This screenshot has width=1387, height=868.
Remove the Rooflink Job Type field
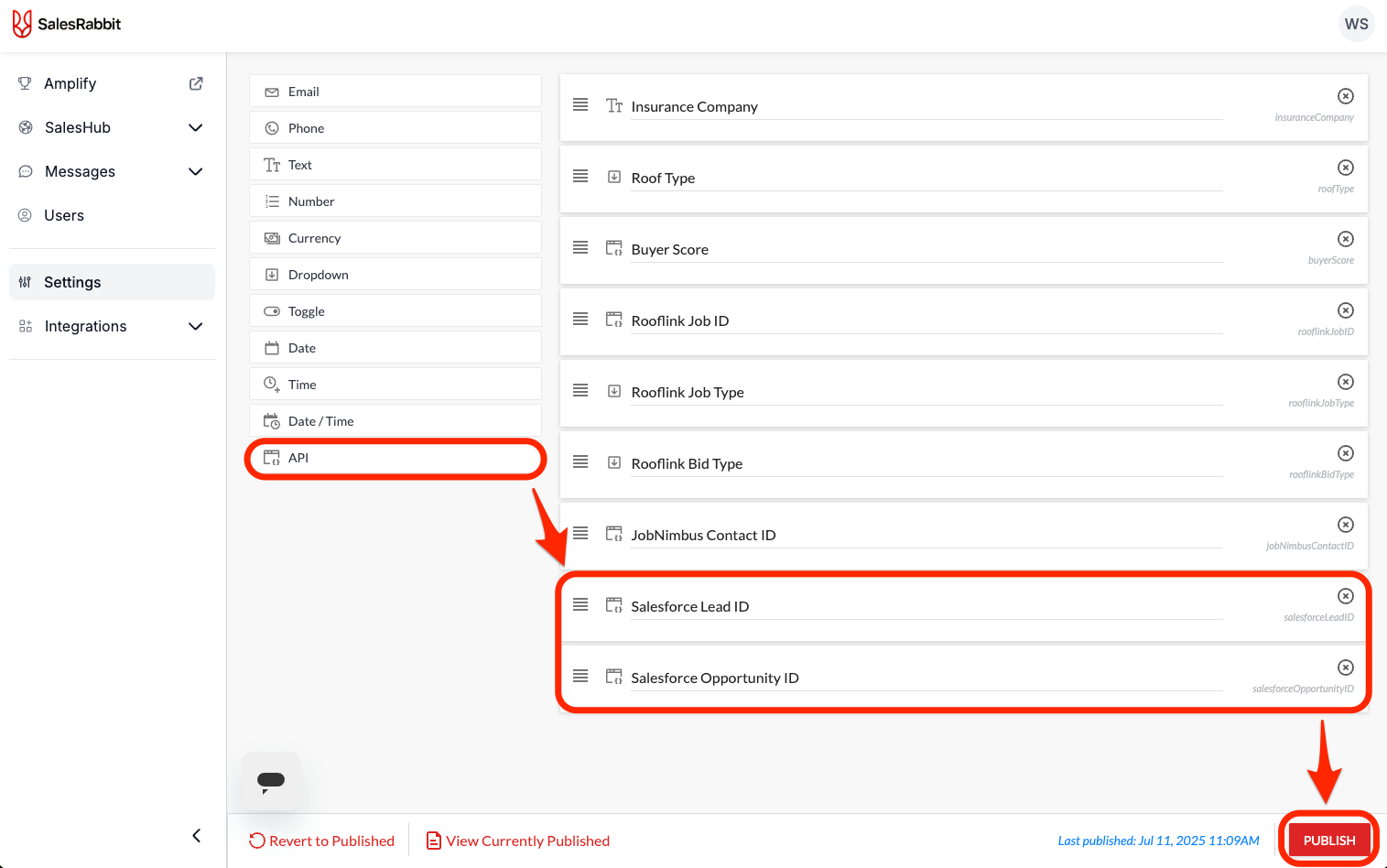tap(1346, 382)
